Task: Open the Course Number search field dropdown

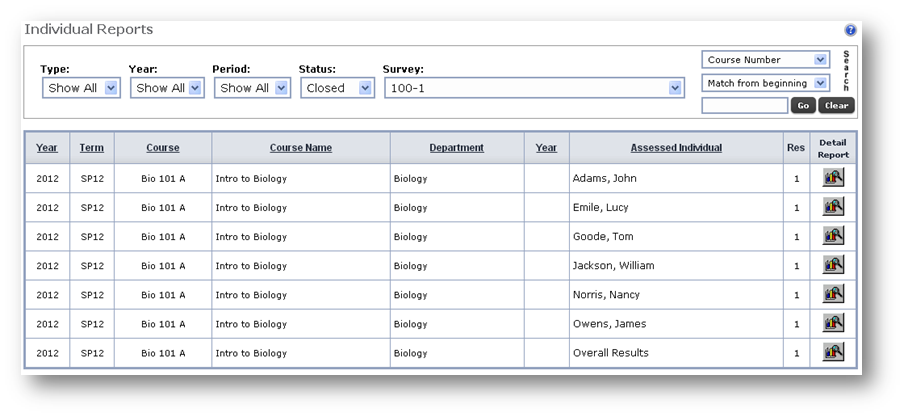Action: (765, 60)
